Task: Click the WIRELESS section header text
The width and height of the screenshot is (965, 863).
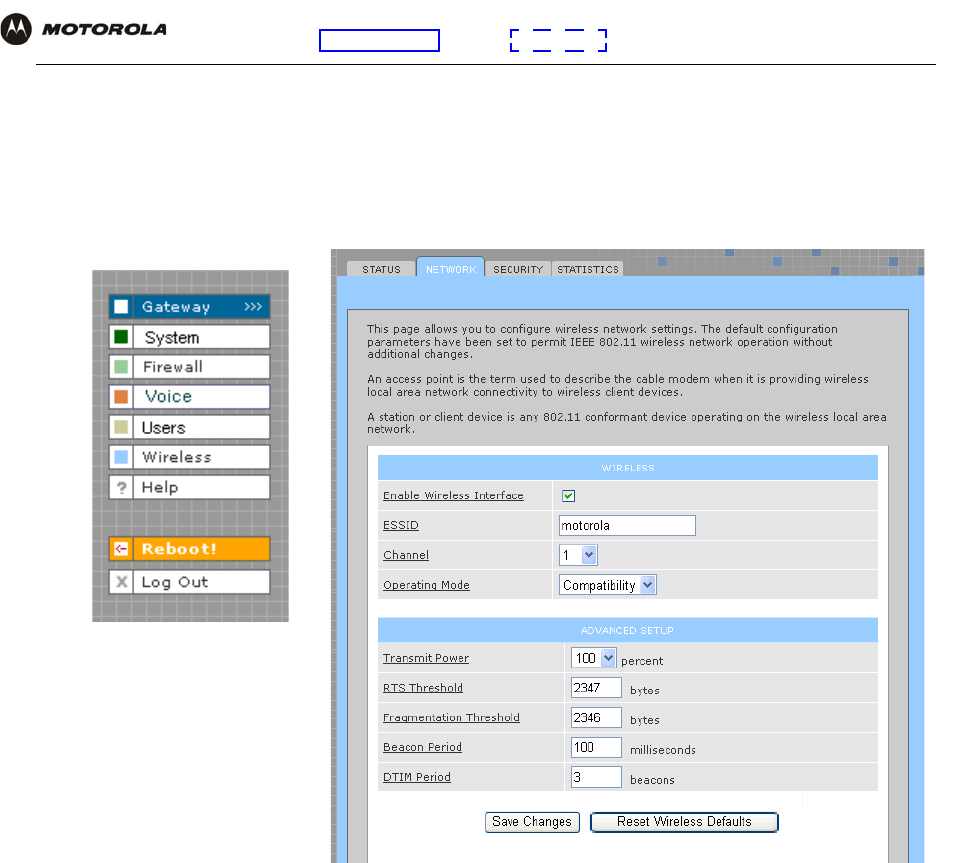Action: (x=628, y=468)
